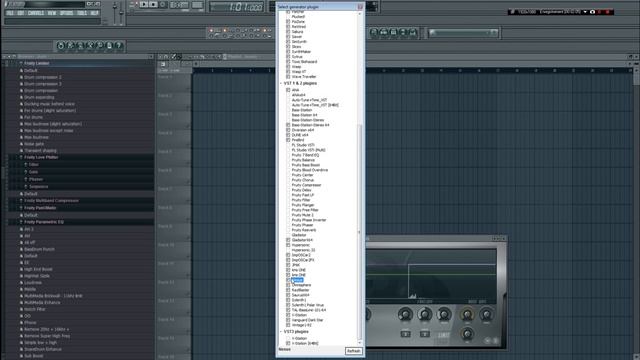Collapse Fruity Limiter in the browser
This screenshot has height=360, width=640.
[x=21, y=63]
